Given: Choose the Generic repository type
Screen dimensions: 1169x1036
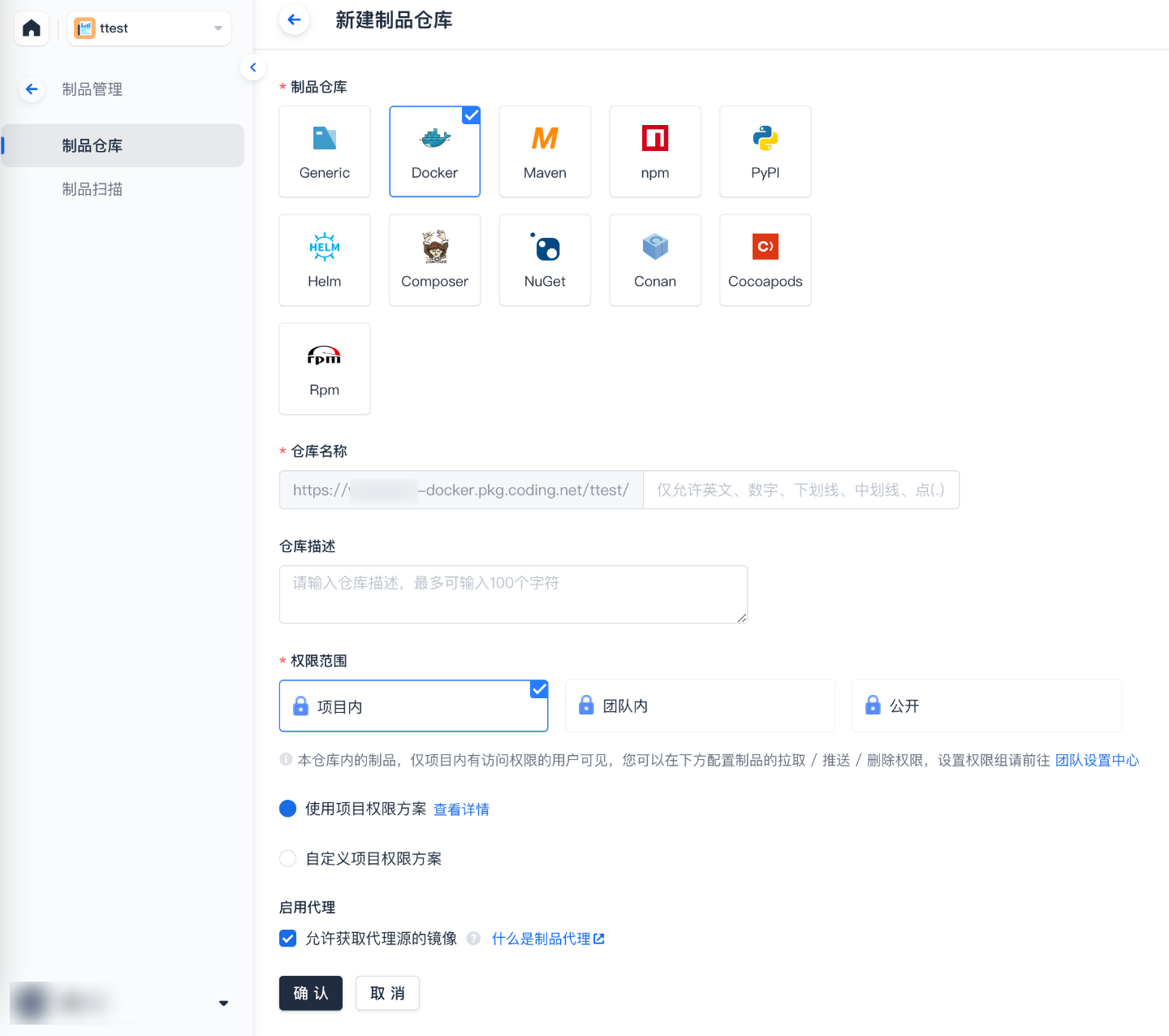Looking at the screenshot, I should click(x=325, y=151).
